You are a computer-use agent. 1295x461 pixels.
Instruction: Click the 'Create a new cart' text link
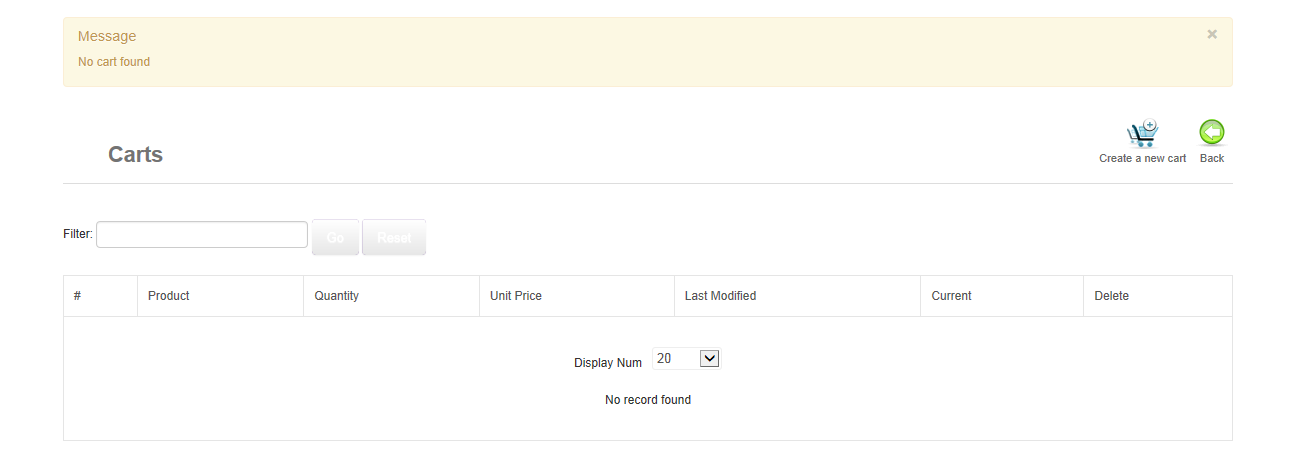click(1142, 158)
